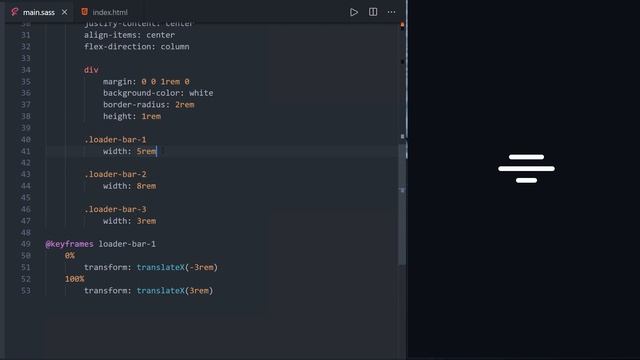Click the 'width: 8rem' line
Viewport: 640px width, 360px height.
click(129, 186)
